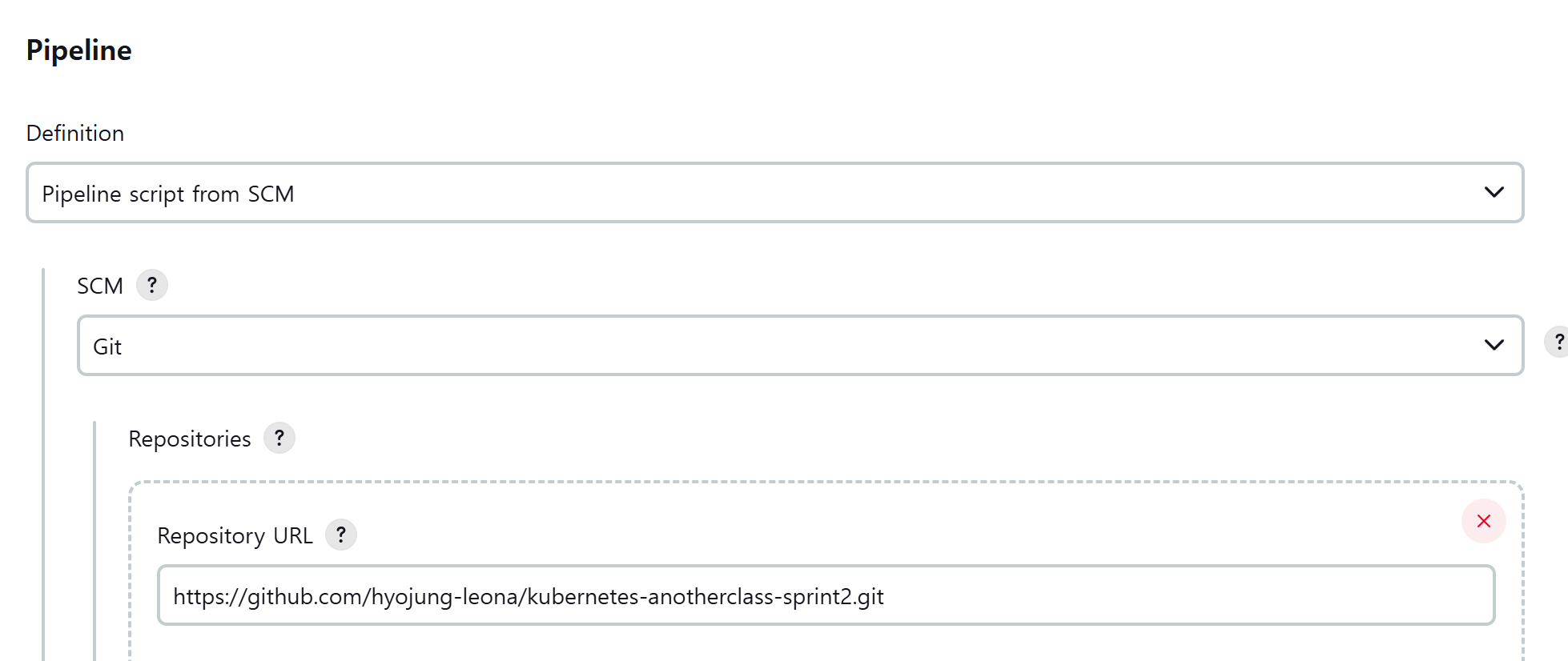Click the github.com URL text
The width and height of the screenshot is (1568, 661).
coord(528,597)
